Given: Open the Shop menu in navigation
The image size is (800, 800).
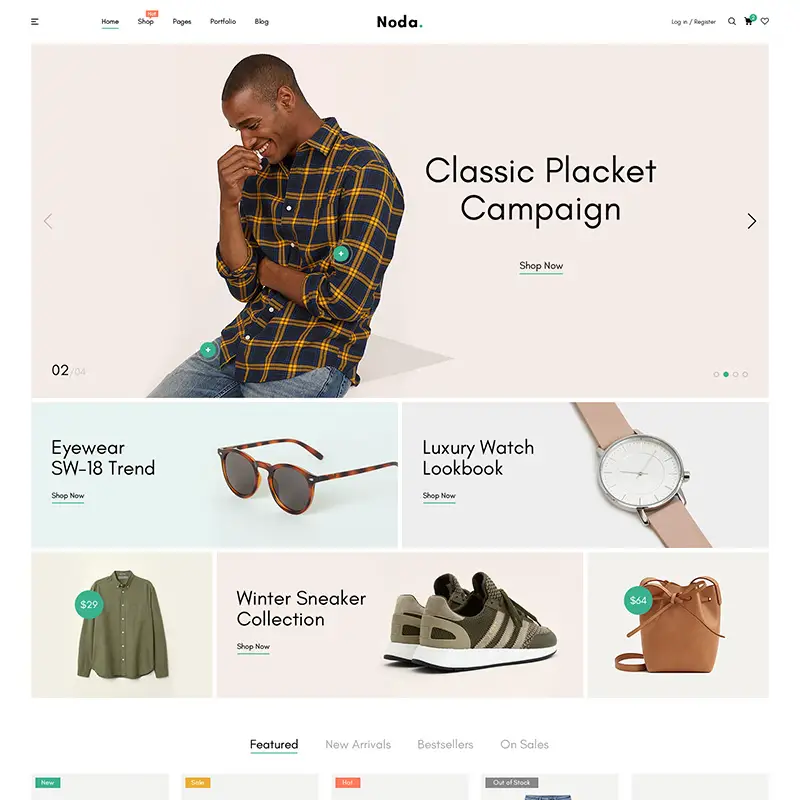Looking at the screenshot, I should 145,21.
